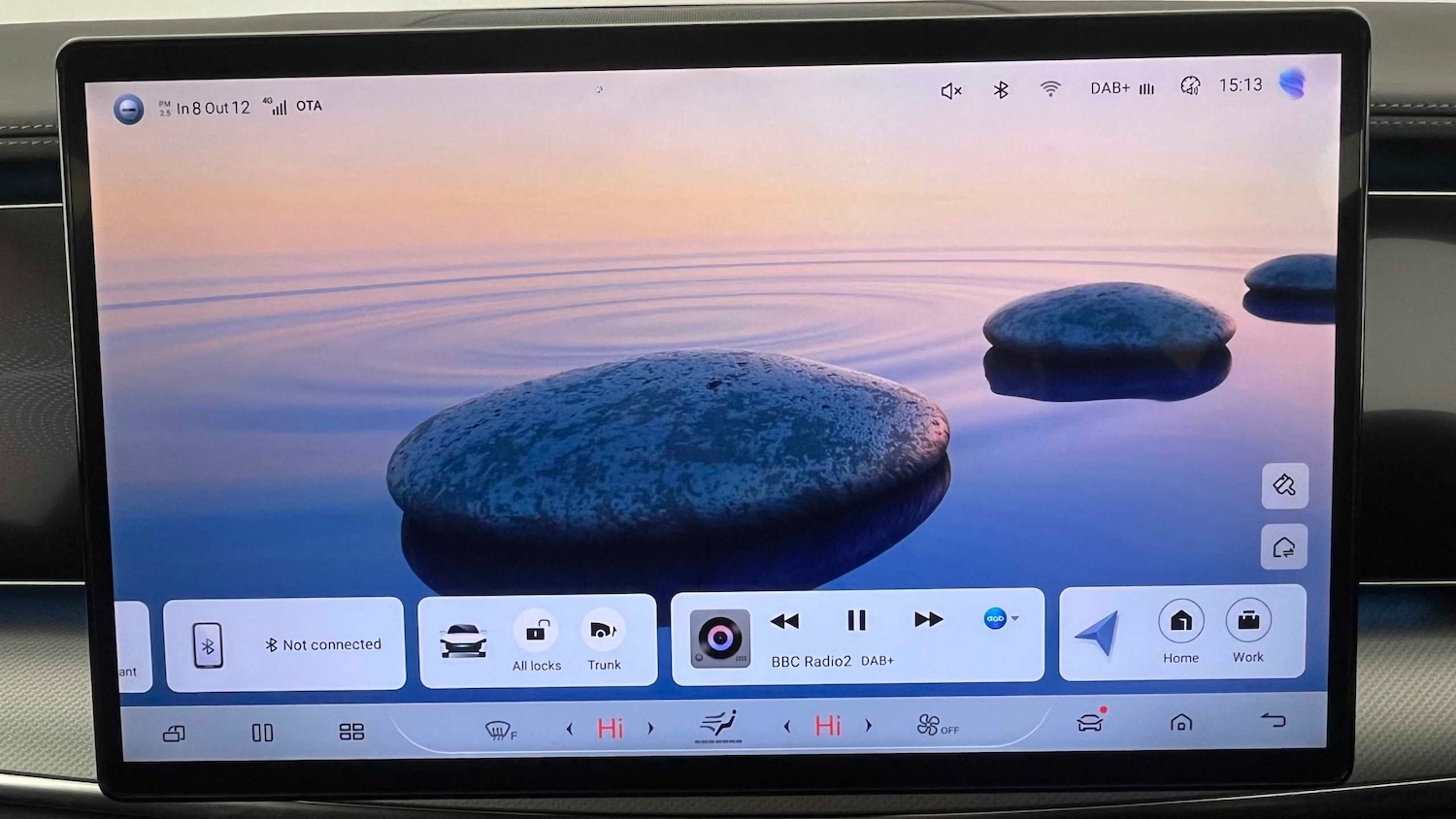
Task: Skip to the next radio station
Action: [x=928, y=620]
